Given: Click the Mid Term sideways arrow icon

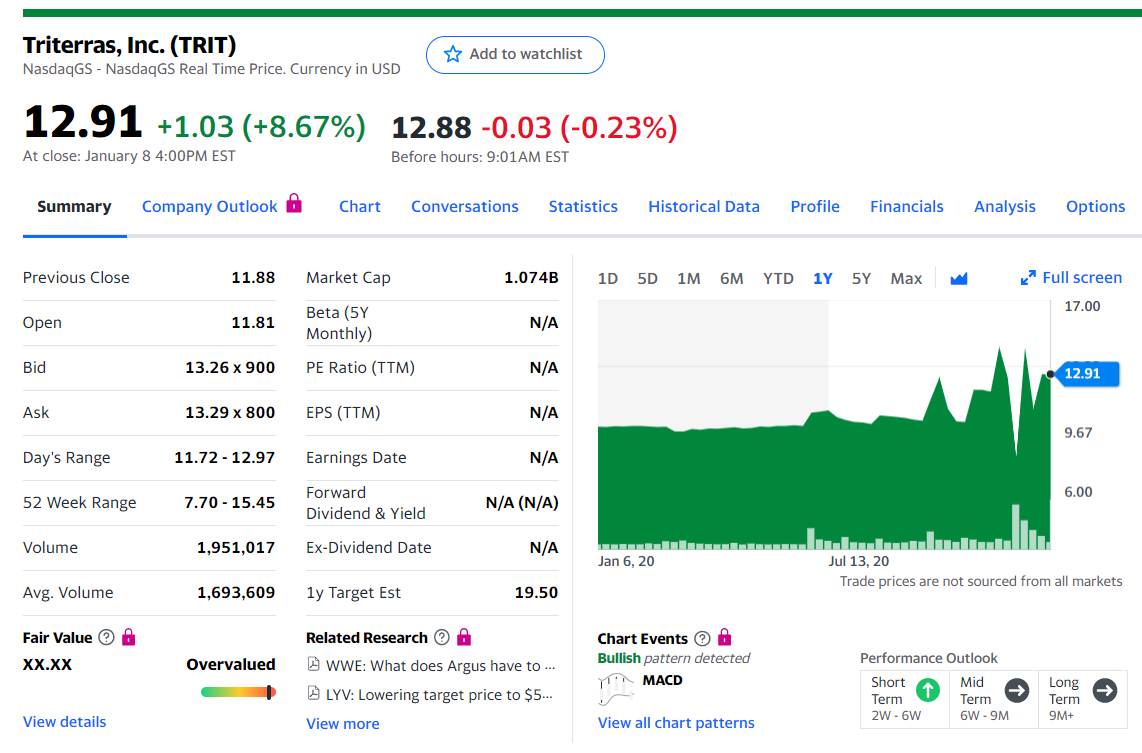Looking at the screenshot, I should (x=1017, y=690).
